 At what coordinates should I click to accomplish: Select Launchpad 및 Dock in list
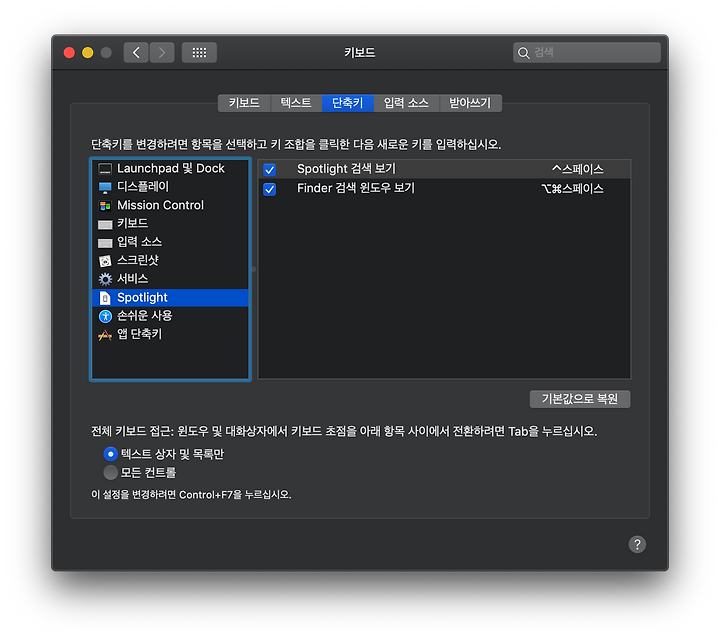coord(170,168)
